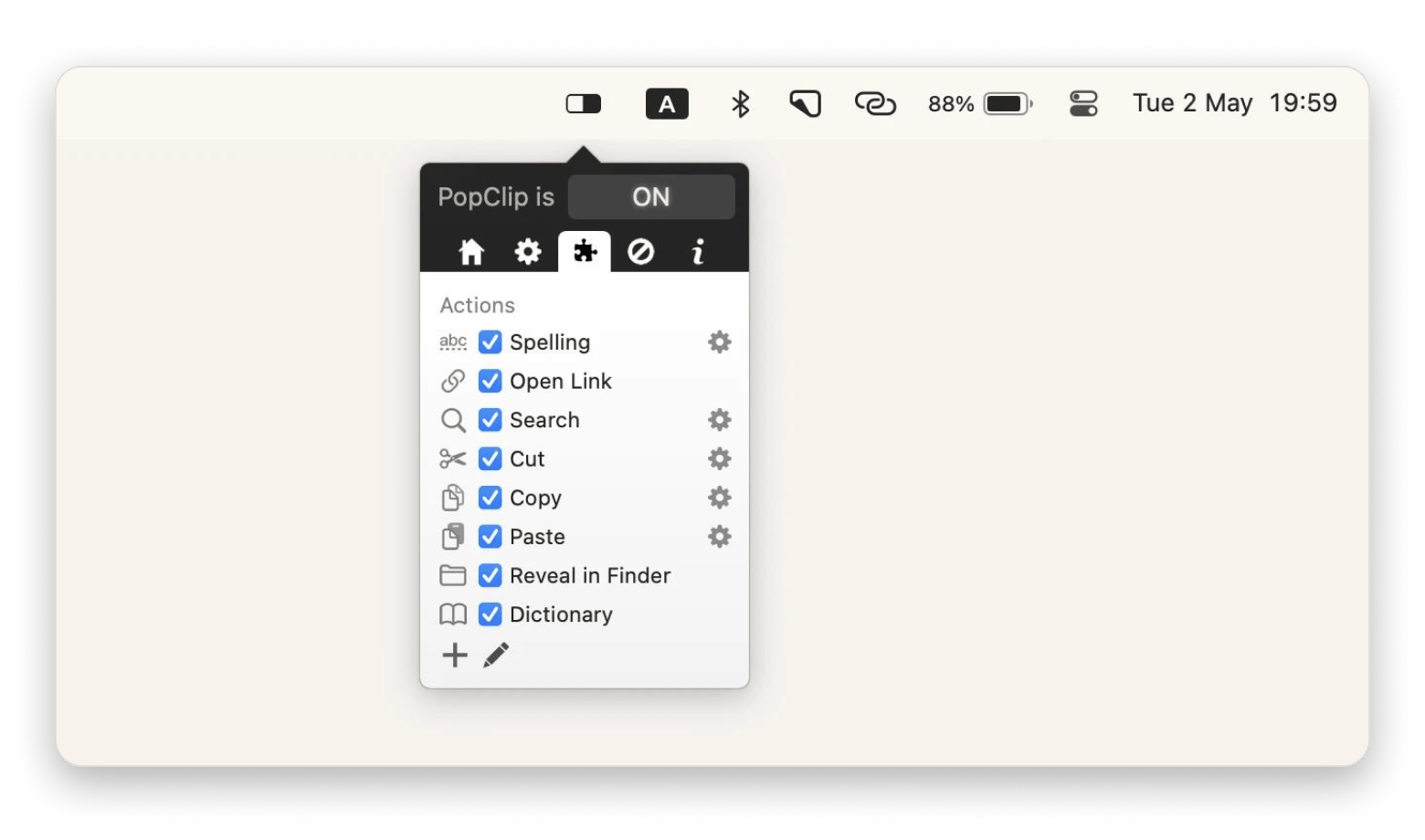Image resolution: width=1425 pixels, height=840 pixels.
Task: Click the Open Link chain icon
Action: point(453,381)
